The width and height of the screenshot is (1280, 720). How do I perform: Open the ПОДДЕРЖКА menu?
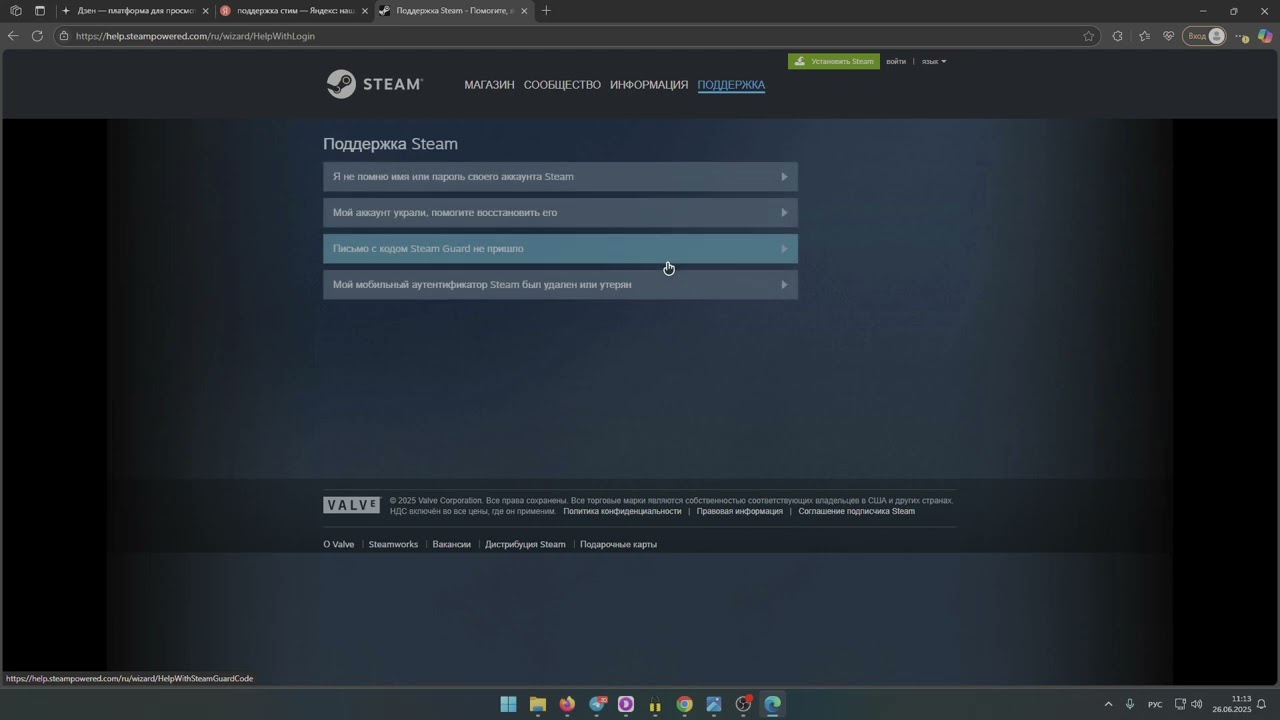pyautogui.click(x=731, y=85)
